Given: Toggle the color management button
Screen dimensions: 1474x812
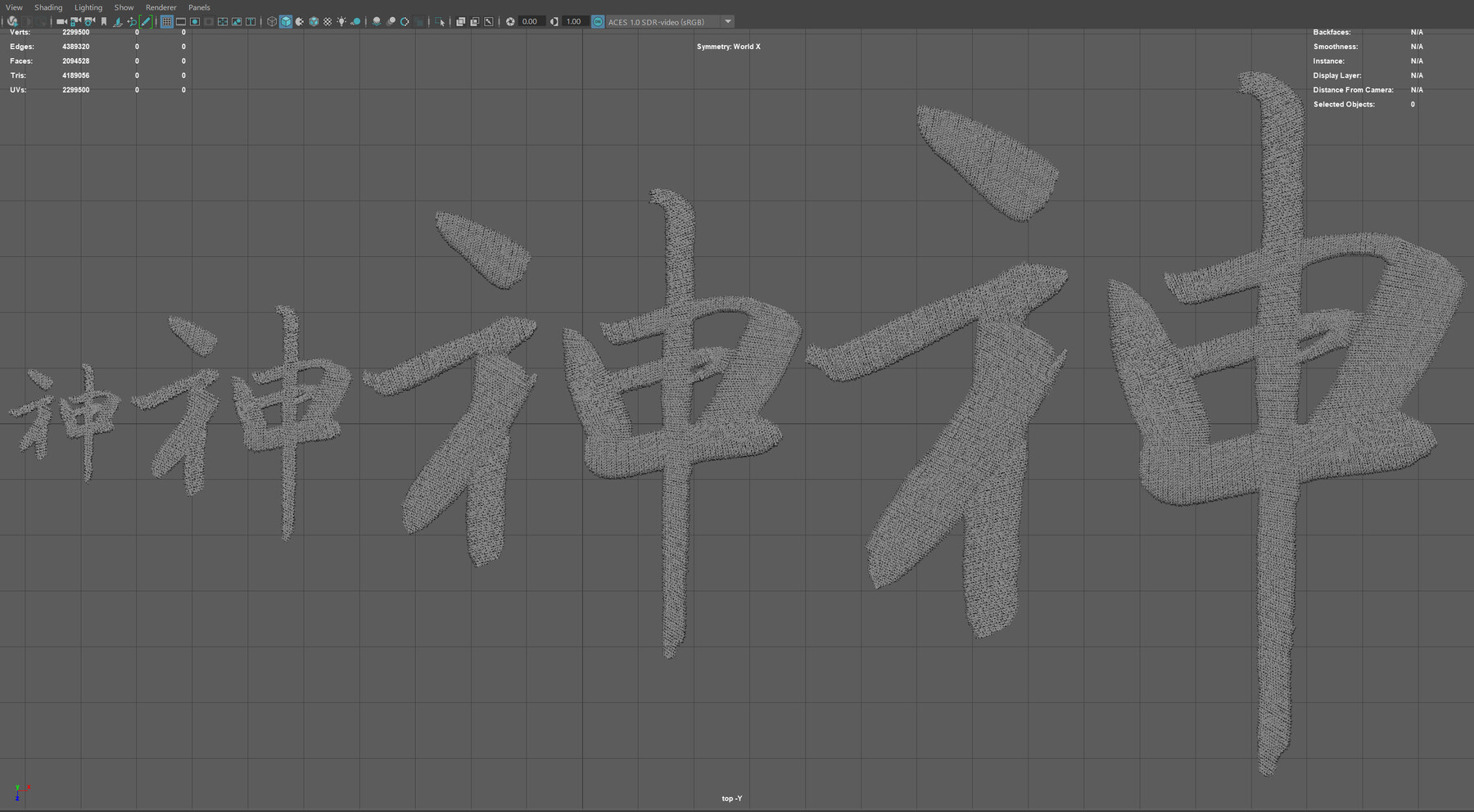Looking at the screenshot, I should click(x=598, y=21).
